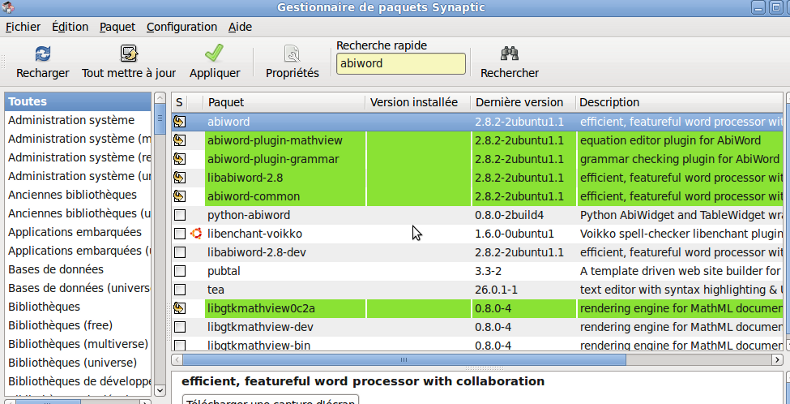
Task: Select the libgtkmathview-dev package name
Action: click(x=260, y=327)
